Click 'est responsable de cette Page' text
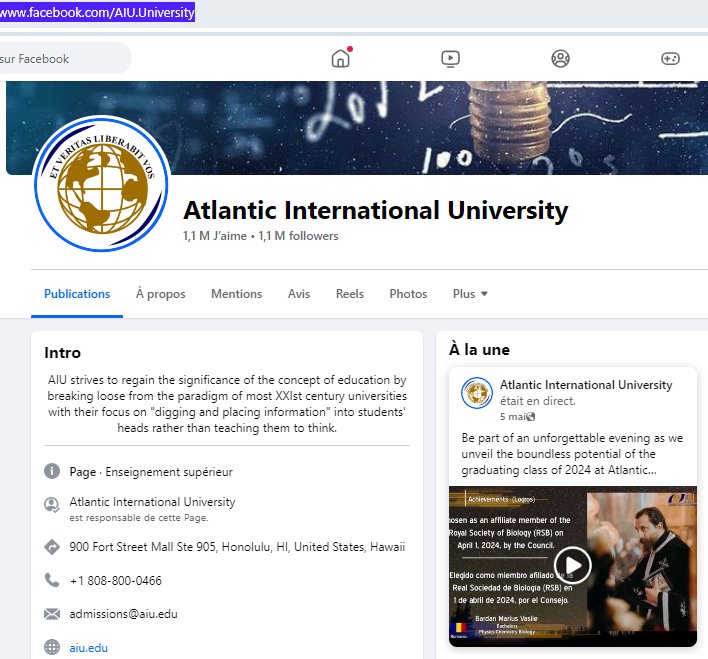The height and width of the screenshot is (659, 708). tap(139, 518)
